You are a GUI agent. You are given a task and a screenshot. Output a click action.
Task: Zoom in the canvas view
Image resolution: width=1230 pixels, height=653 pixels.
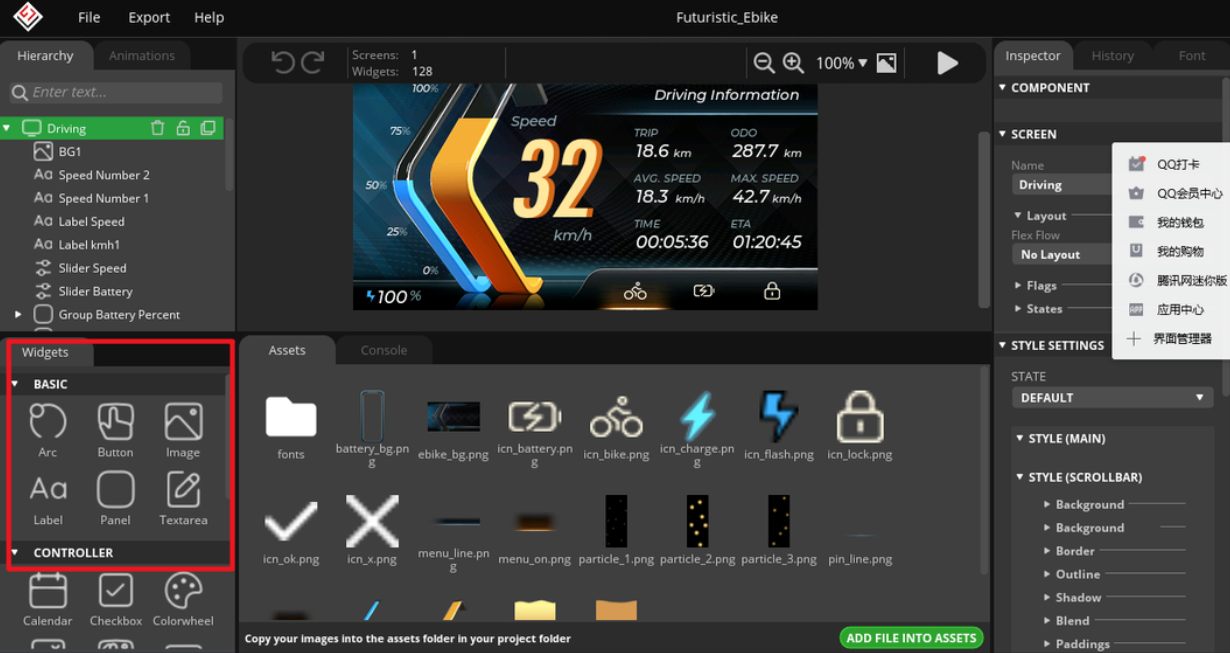793,63
